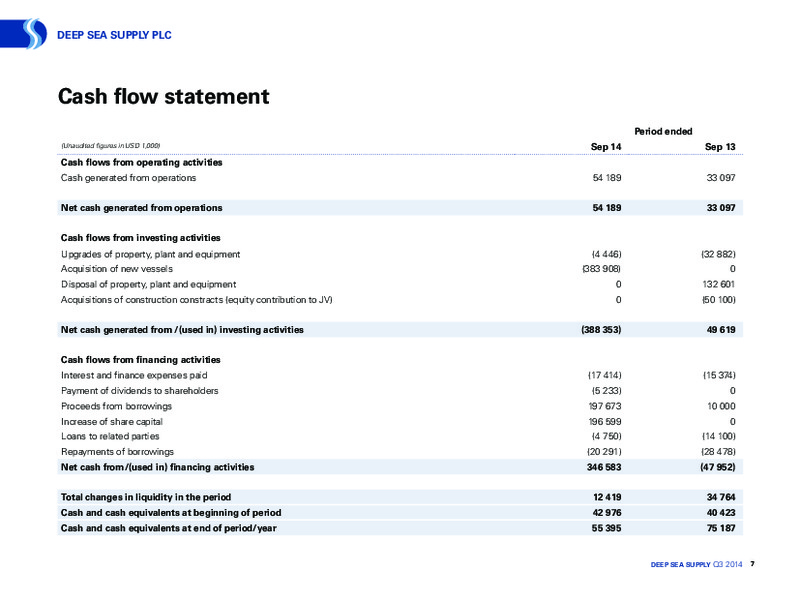Click value (4 446) for upgrades
Viewport: 800px width, 600px height.
tap(607, 254)
